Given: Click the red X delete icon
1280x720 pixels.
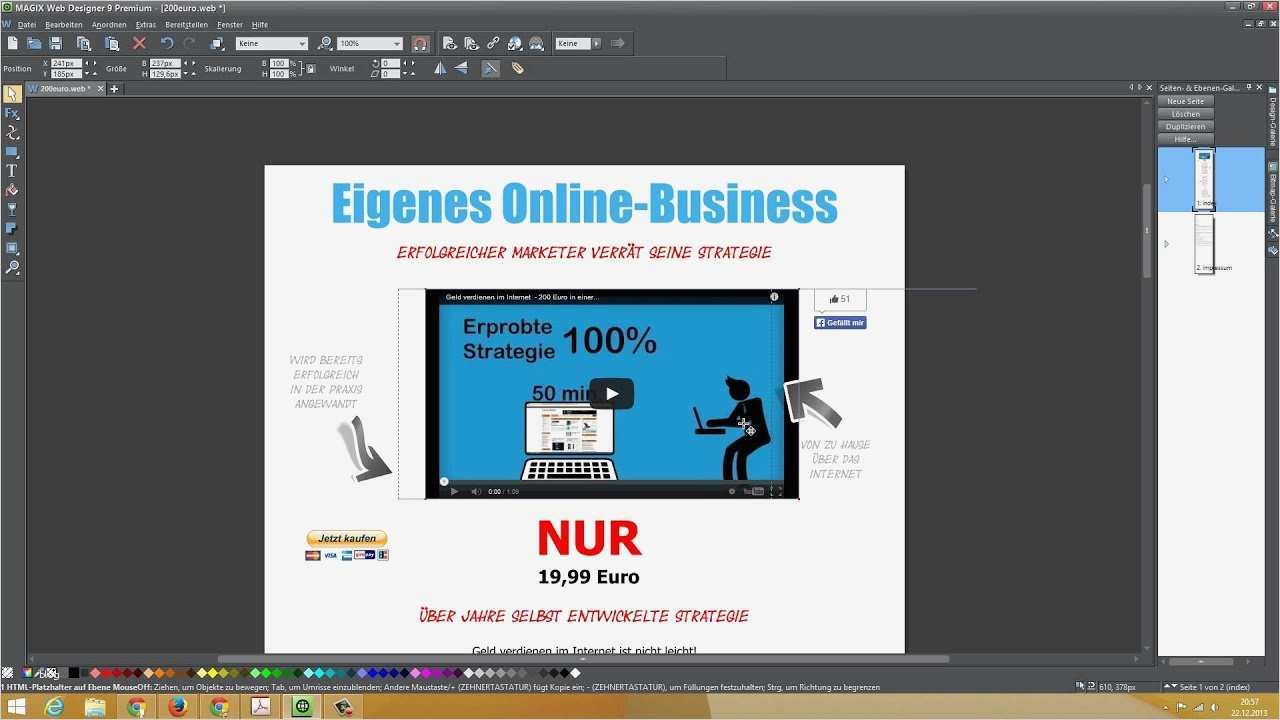Looking at the screenshot, I should pos(139,43).
